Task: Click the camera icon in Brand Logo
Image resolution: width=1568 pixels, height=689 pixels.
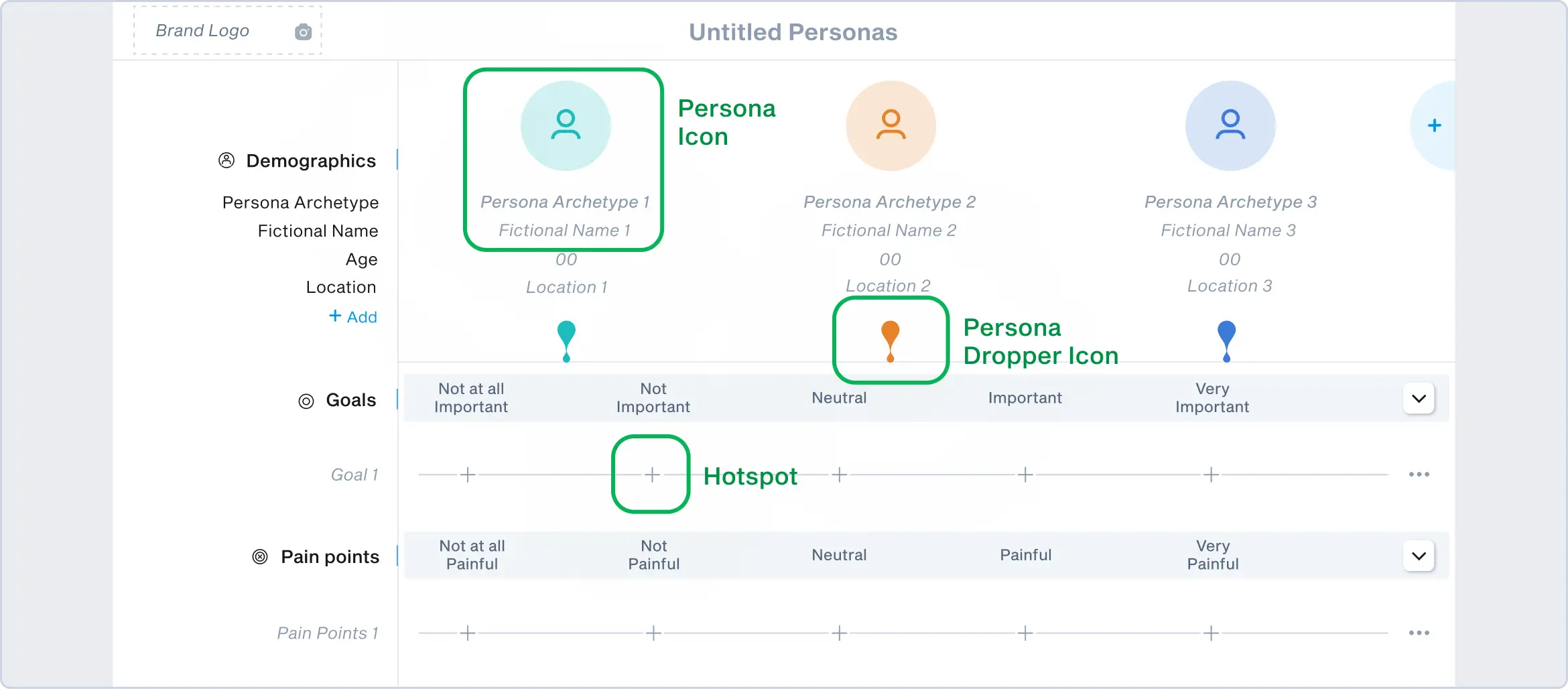Action: (x=304, y=32)
